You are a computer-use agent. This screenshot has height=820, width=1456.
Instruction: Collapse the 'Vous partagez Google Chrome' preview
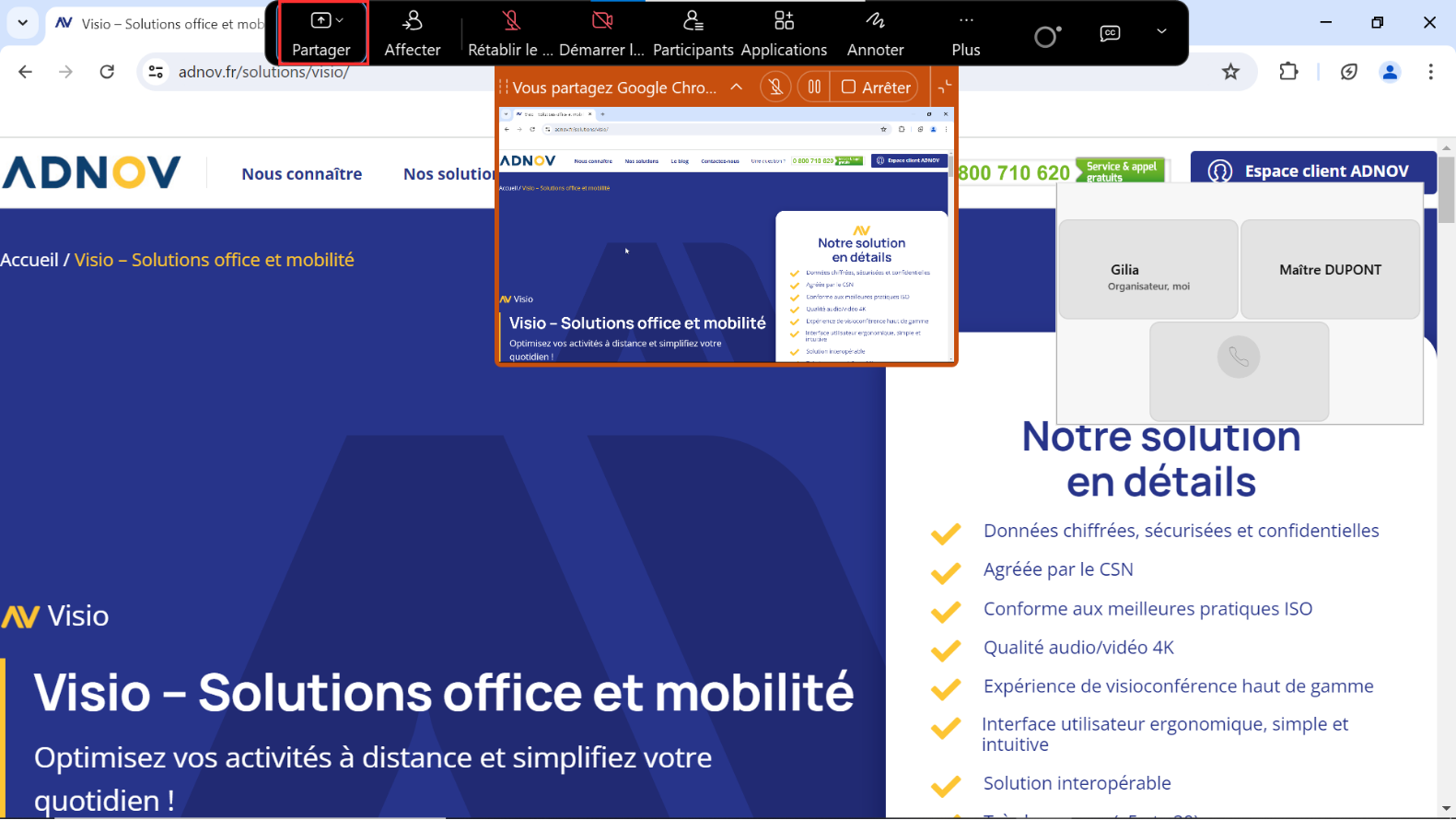coord(737,87)
